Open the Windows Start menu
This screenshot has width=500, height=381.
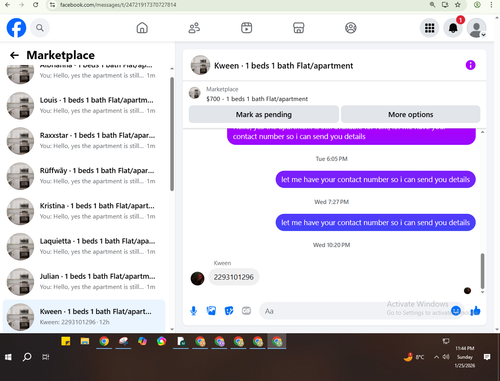pos(8,357)
